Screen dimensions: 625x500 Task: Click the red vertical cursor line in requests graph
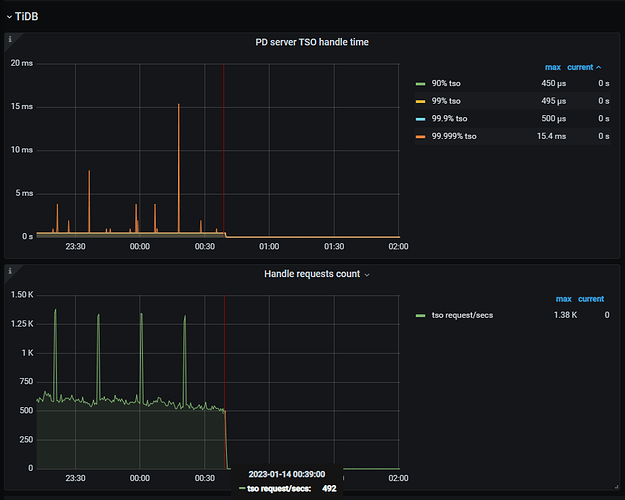tap(224, 380)
